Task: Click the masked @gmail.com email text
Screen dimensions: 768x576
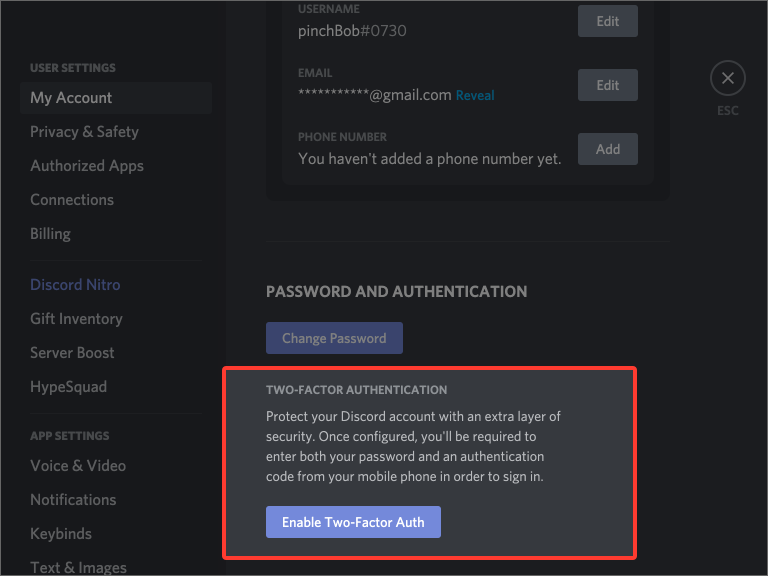Action: 375,95
